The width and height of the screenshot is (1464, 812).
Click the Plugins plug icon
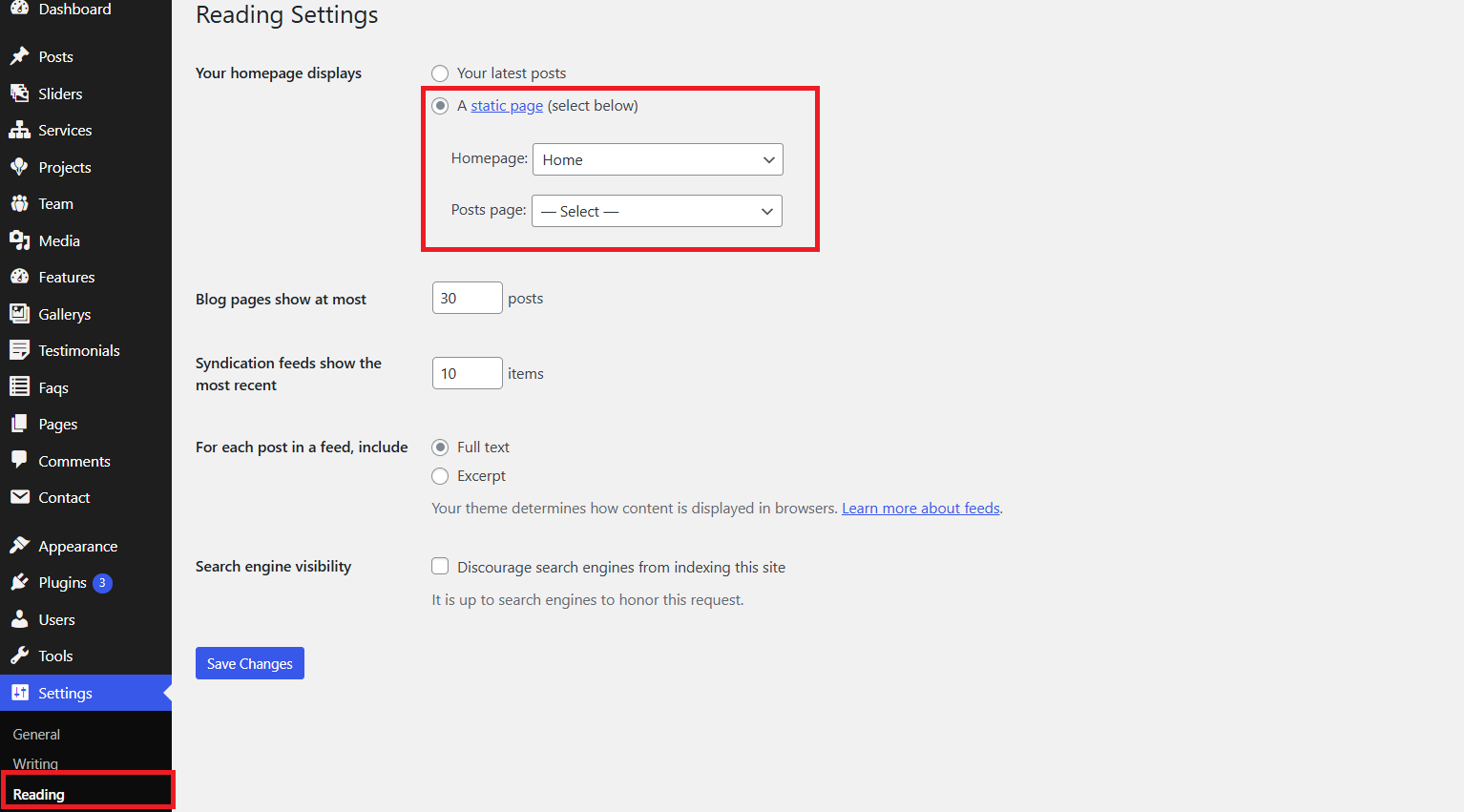click(x=19, y=582)
